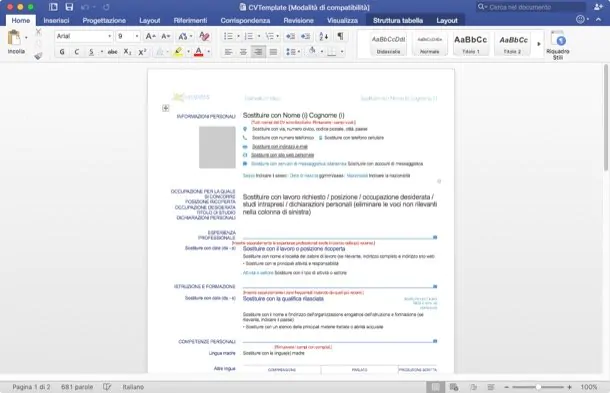Save the document with the floppy disk icon
The image size is (610, 393).
(69, 7)
